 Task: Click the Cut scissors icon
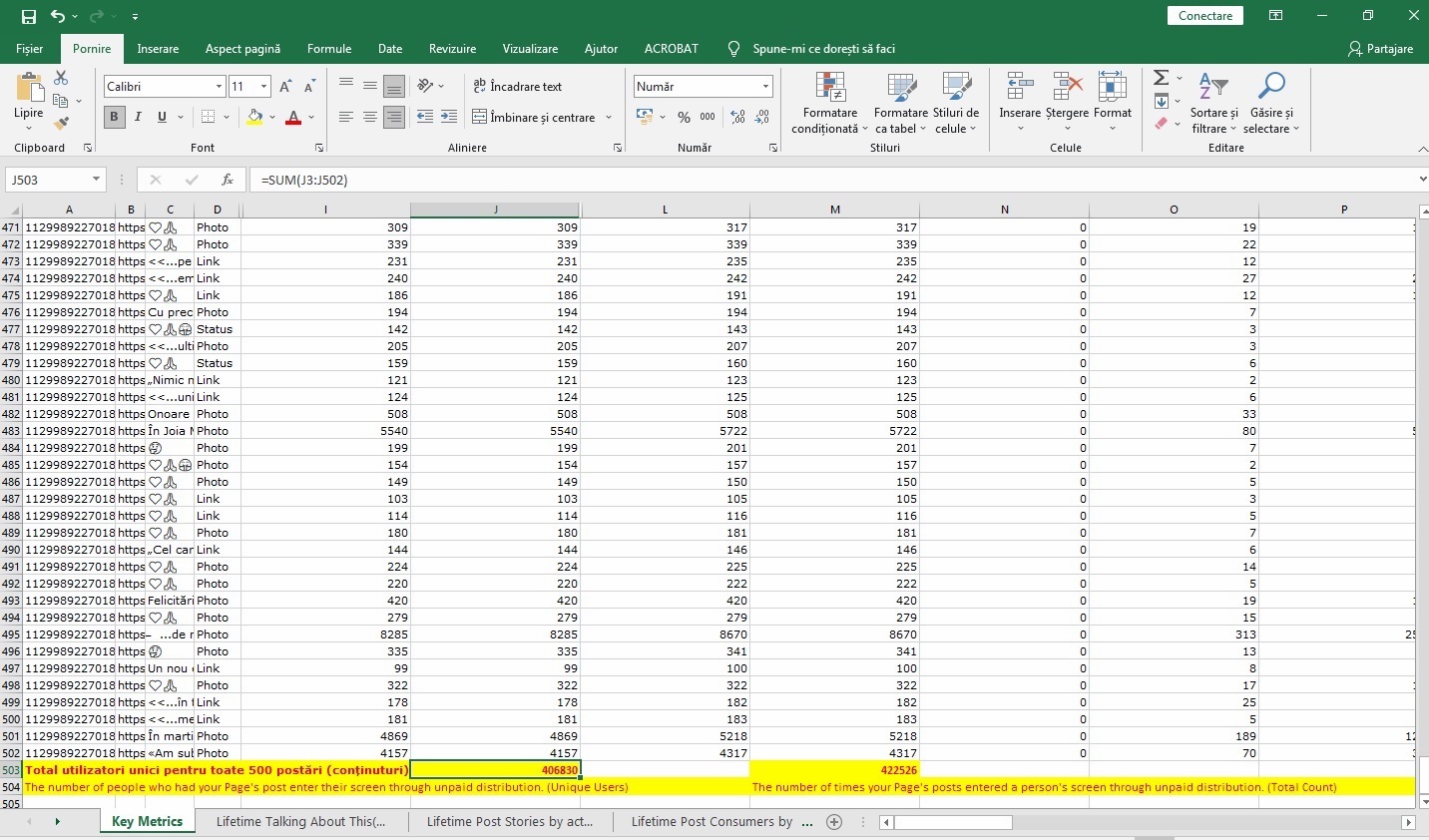pos(61,78)
